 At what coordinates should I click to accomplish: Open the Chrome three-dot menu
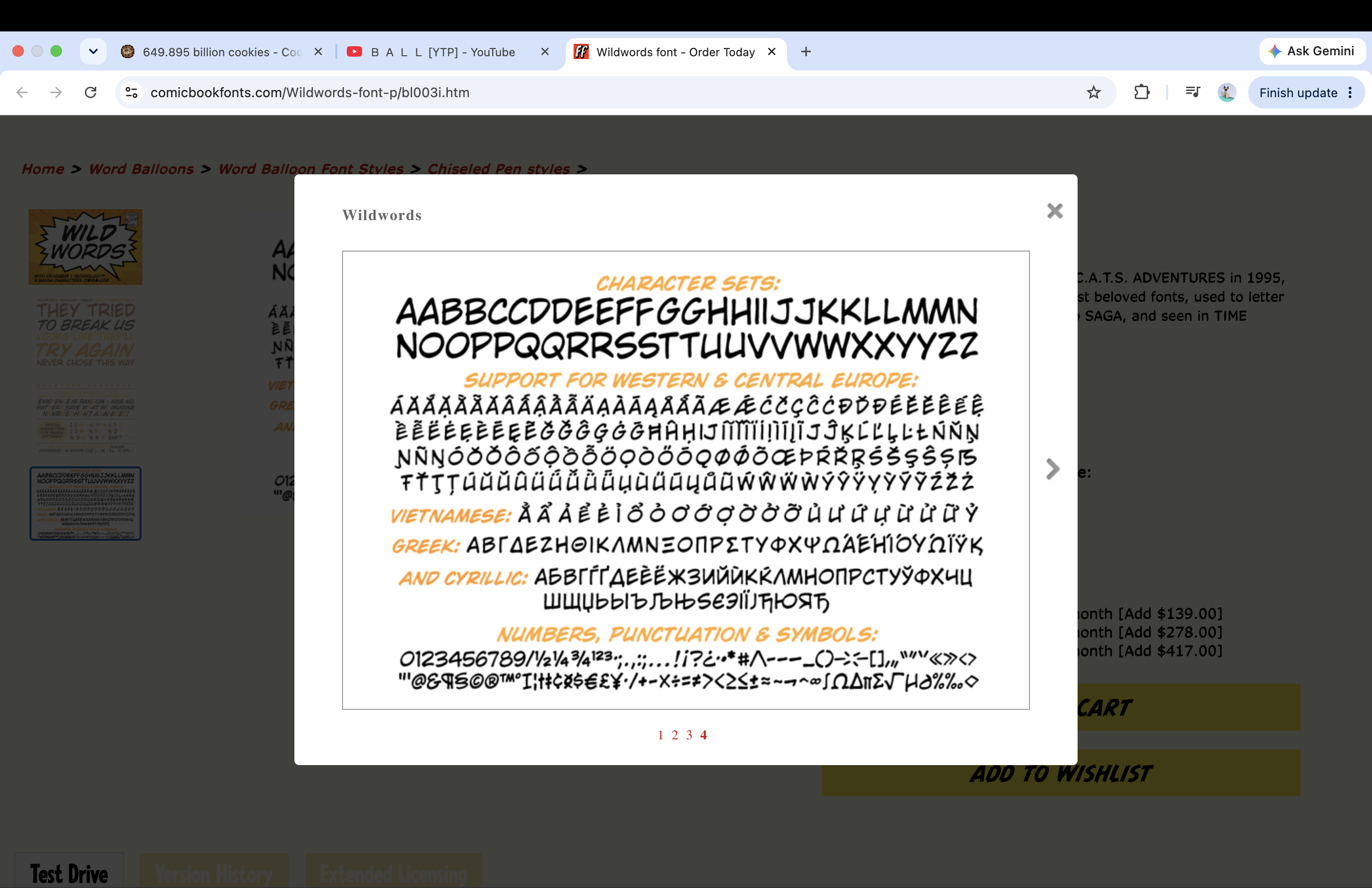coord(1350,93)
